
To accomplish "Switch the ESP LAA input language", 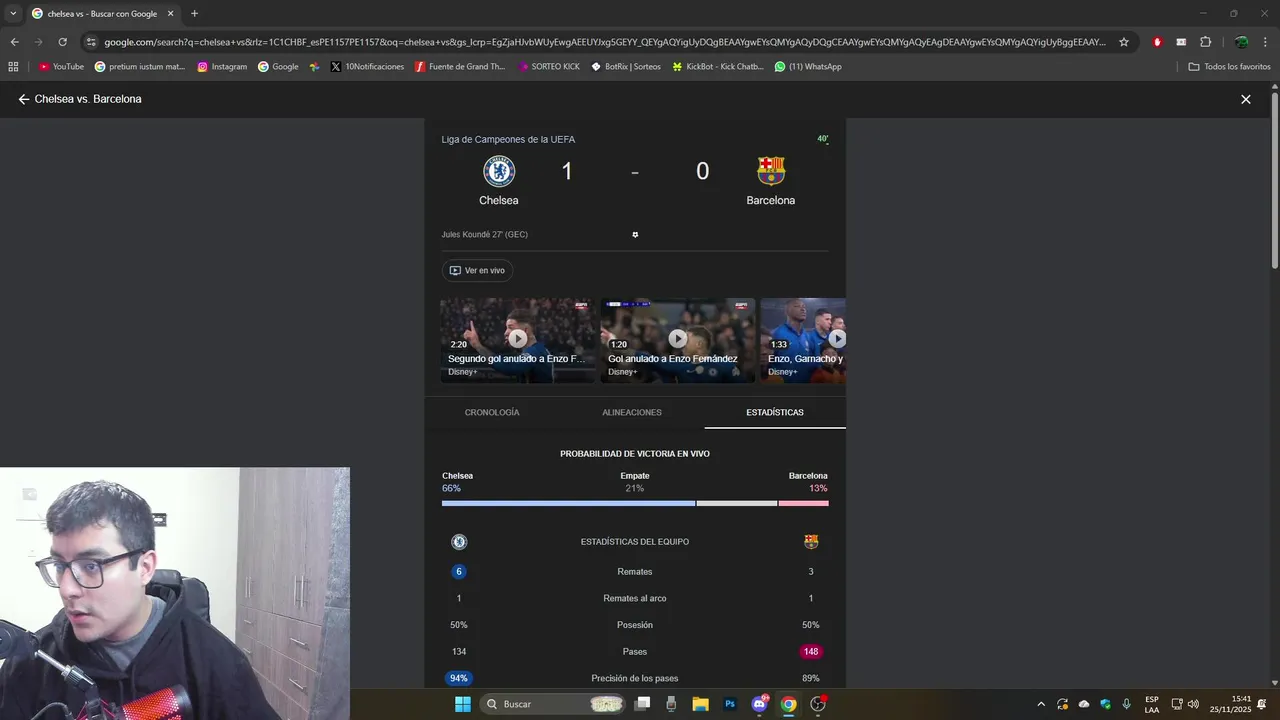I will (x=1152, y=704).
